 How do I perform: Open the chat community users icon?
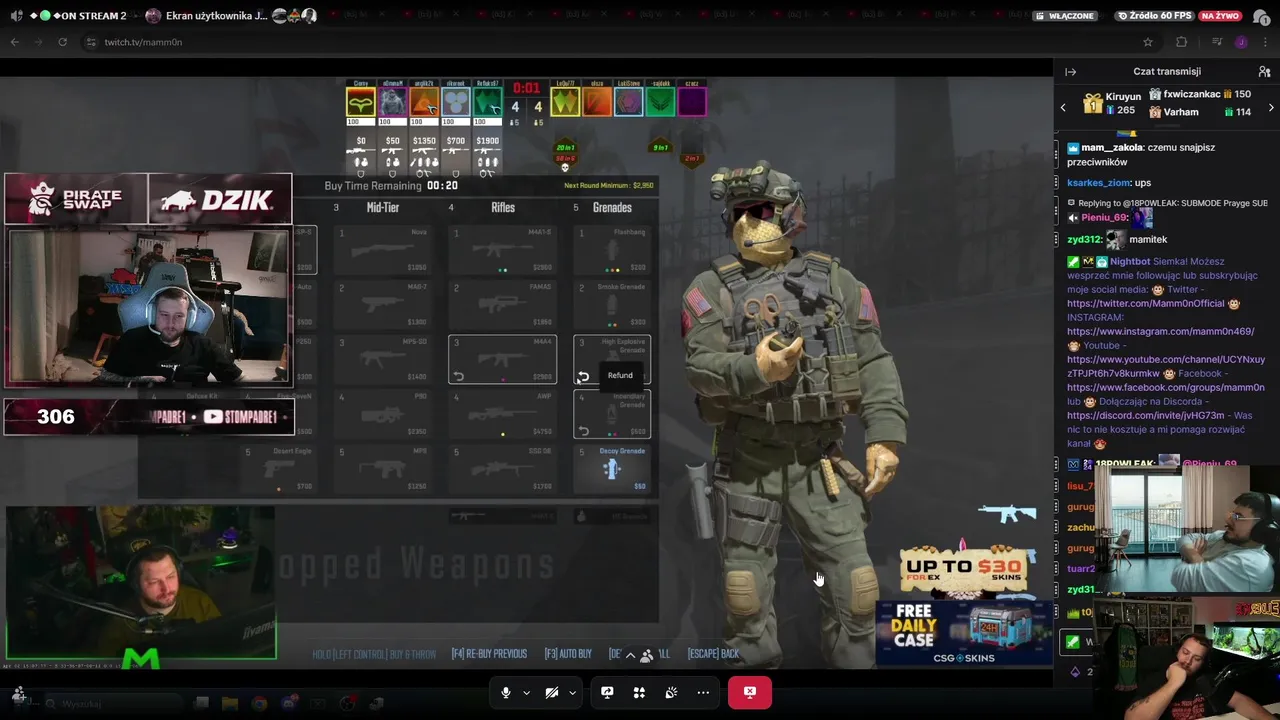pyautogui.click(x=1264, y=72)
